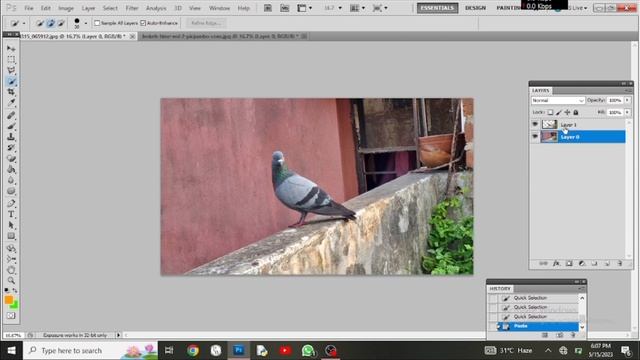Select the Crop tool
Viewport: 640px width, 360px height.
pyautogui.click(x=11, y=92)
